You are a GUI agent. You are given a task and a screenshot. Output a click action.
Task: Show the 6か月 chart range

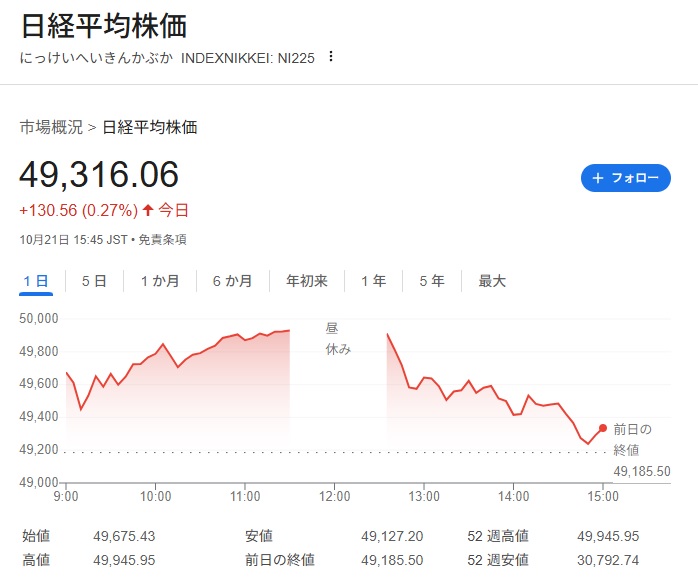[232, 281]
